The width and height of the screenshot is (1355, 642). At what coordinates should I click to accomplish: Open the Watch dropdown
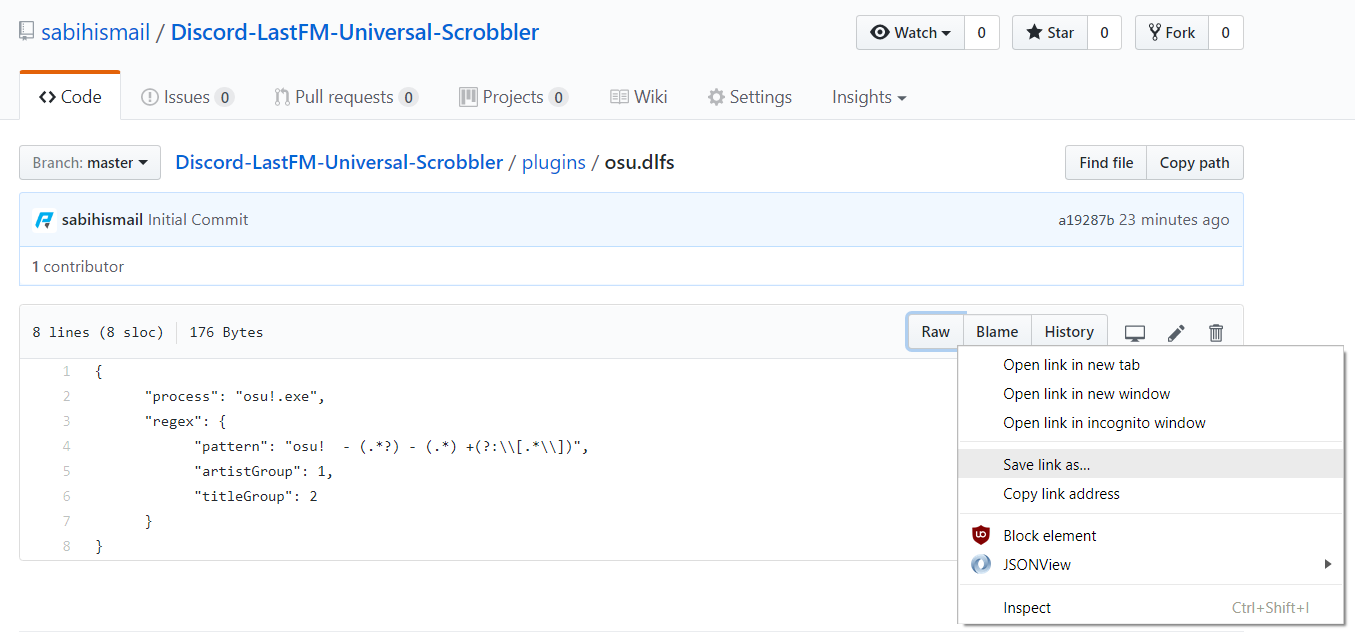point(910,32)
